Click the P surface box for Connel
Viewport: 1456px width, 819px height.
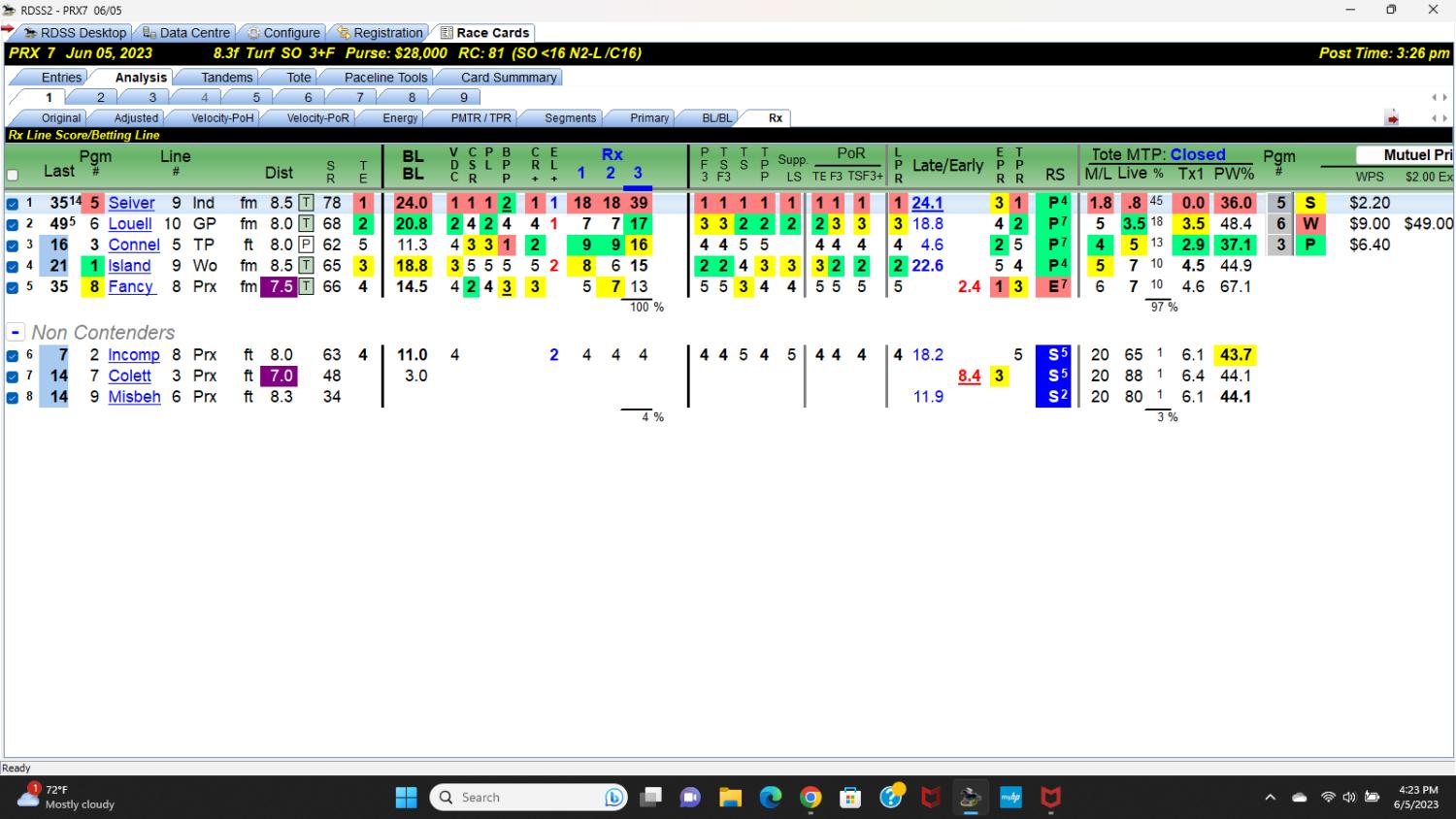point(306,245)
